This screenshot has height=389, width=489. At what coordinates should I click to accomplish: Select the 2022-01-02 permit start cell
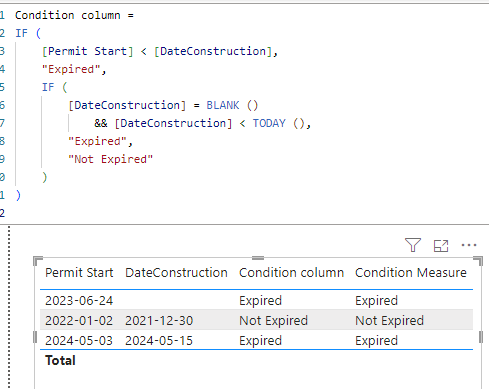[79, 321]
